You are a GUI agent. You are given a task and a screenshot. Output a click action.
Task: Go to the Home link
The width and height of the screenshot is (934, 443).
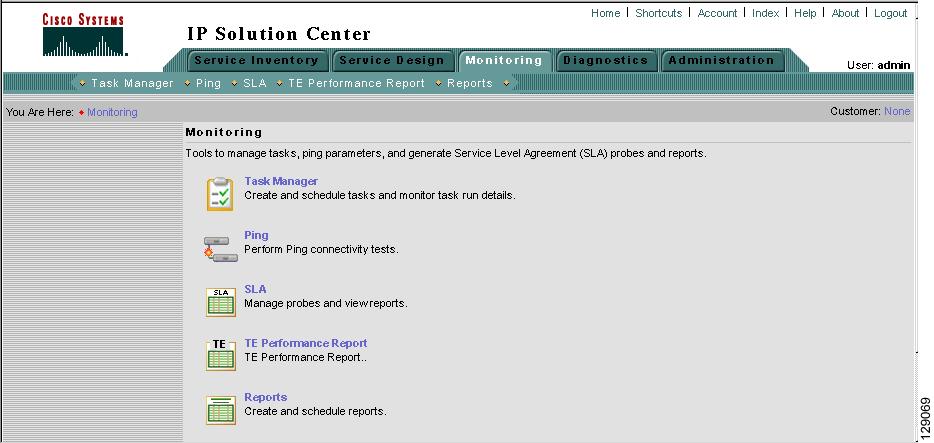coord(605,13)
